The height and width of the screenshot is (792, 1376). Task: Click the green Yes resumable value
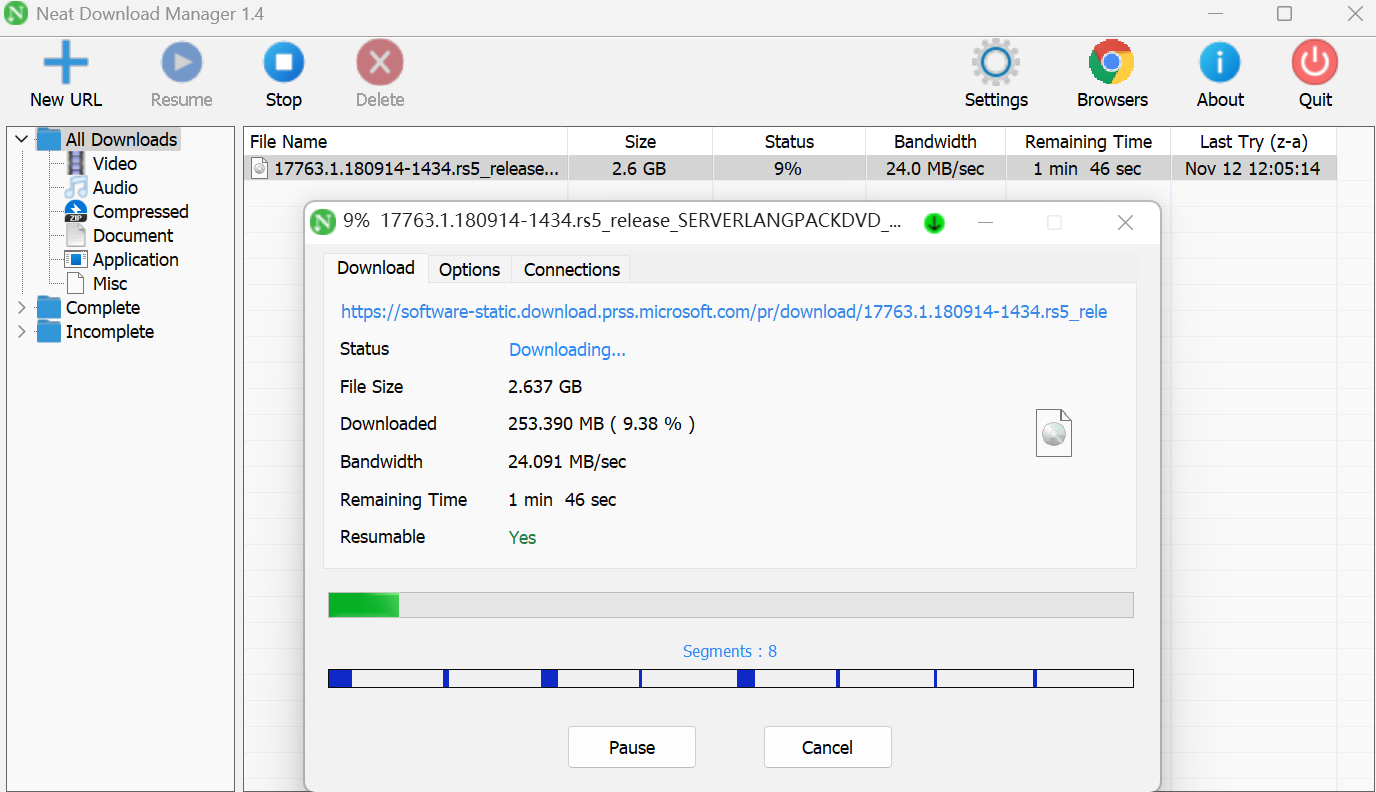tap(522, 537)
